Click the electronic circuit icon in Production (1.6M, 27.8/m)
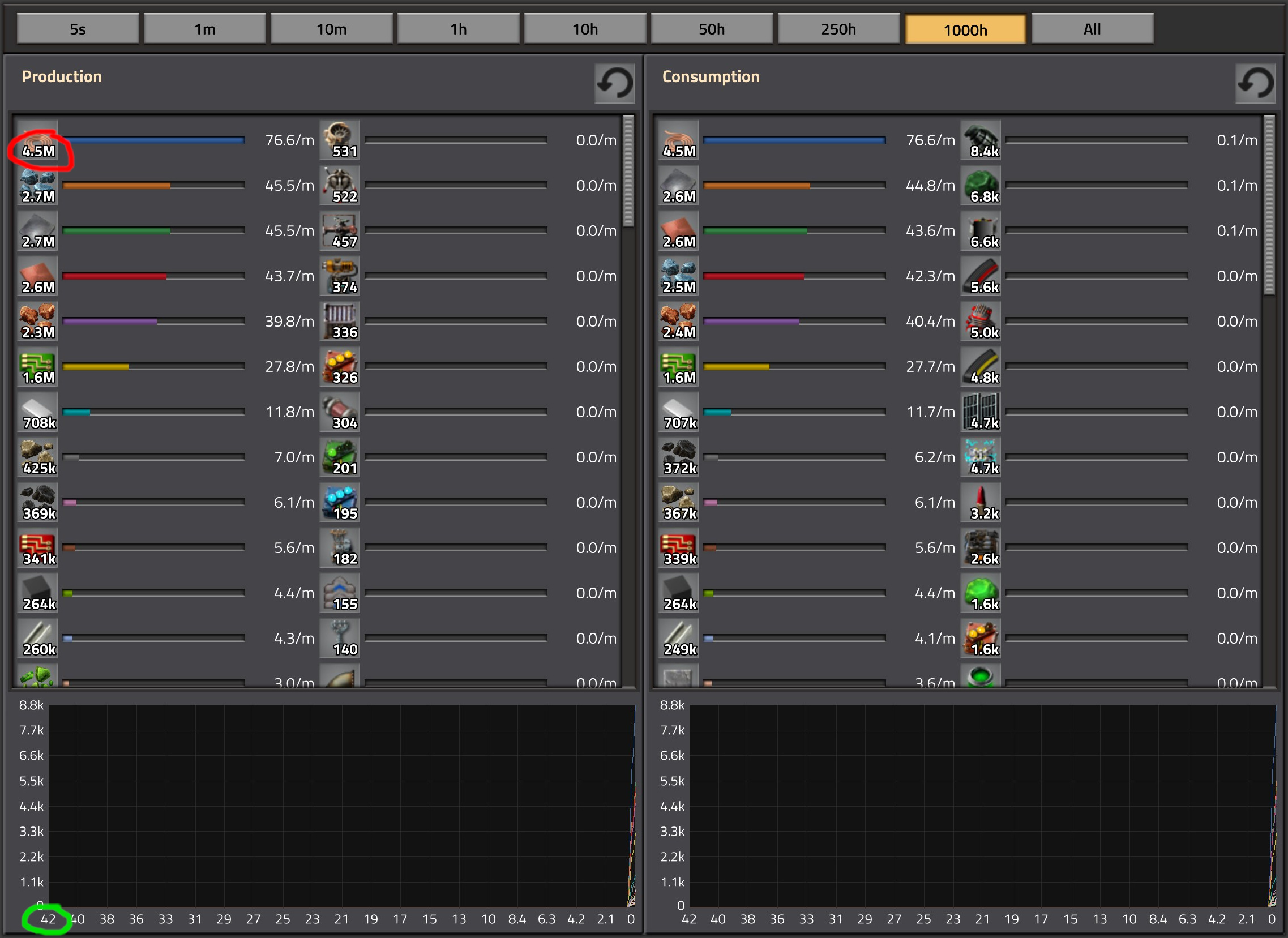The width and height of the screenshot is (1288, 938). (37, 367)
